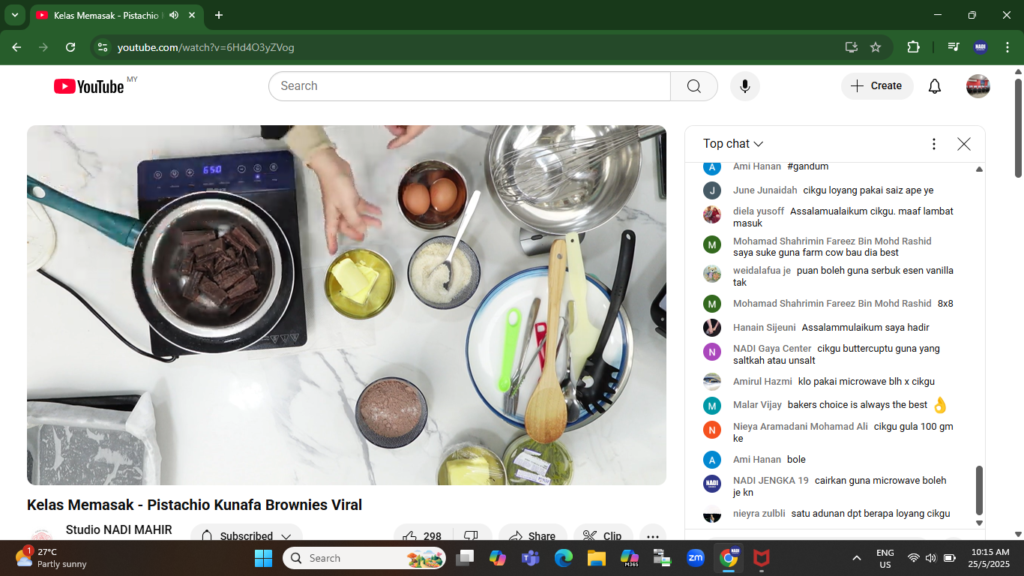
Task: Expand the Top chat dropdown
Action: pyautogui.click(x=733, y=144)
